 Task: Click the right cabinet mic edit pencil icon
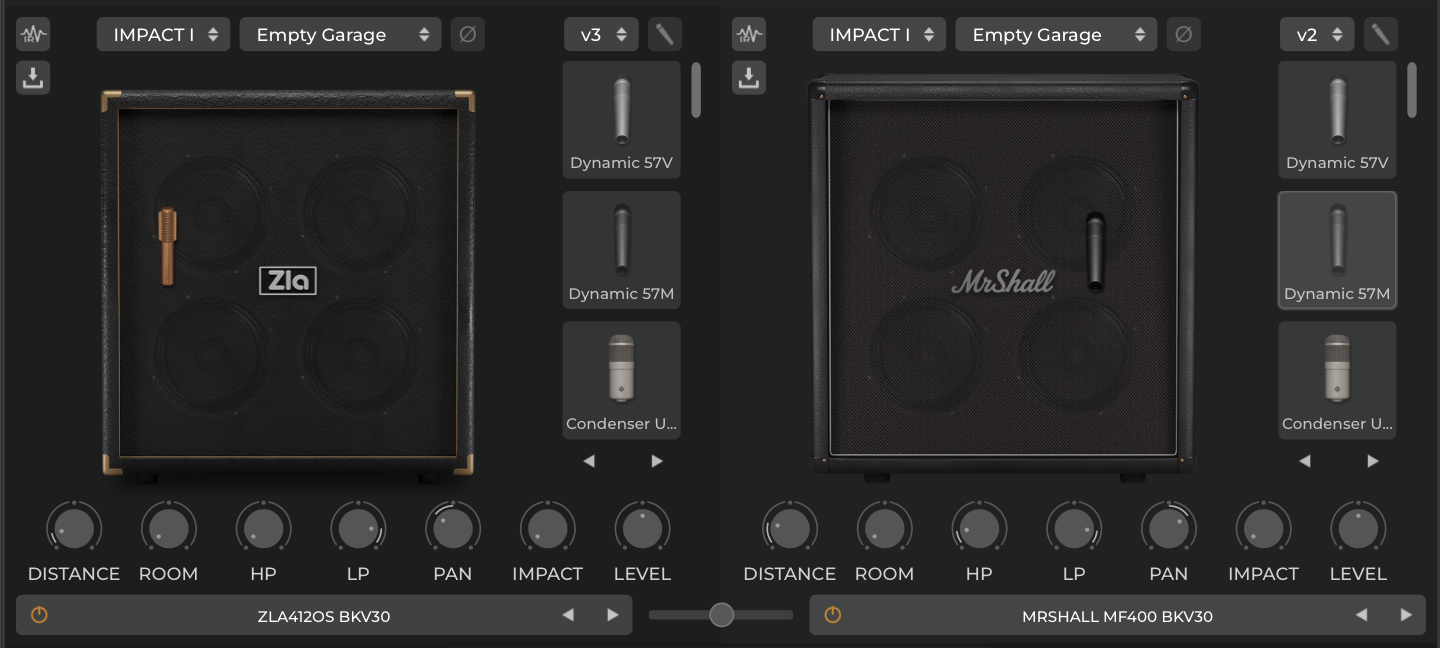tap(1381, 35)
